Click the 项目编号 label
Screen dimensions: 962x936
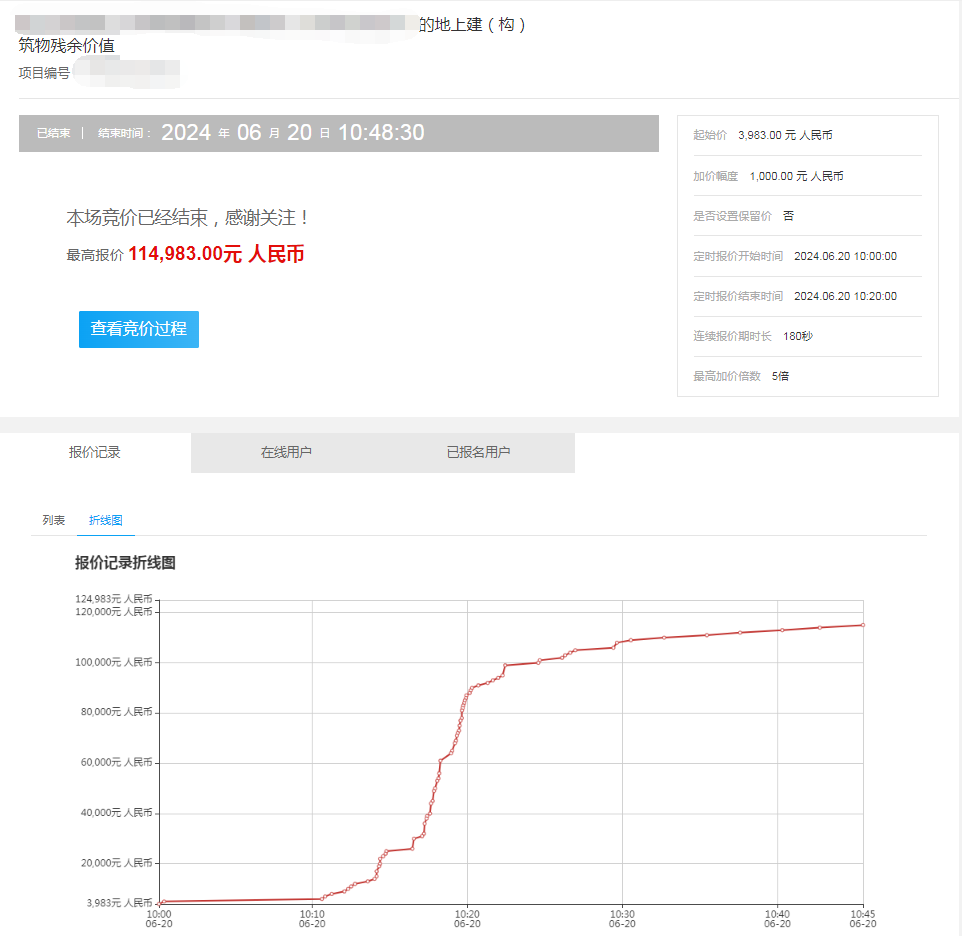[x=44, y=73]
